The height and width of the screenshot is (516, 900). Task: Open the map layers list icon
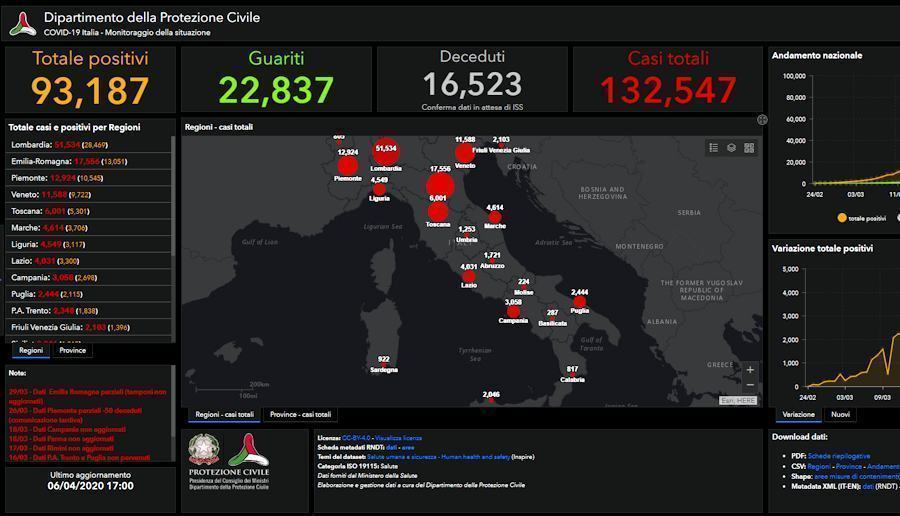click(x=731, y=148)
